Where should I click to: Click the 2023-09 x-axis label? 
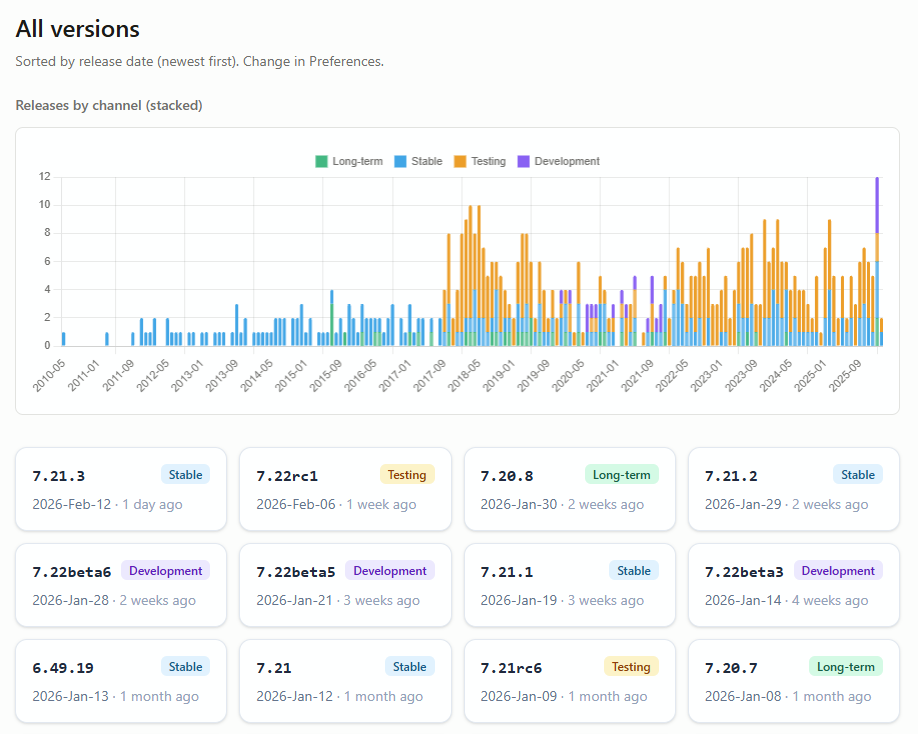click(x=741, y=375)
